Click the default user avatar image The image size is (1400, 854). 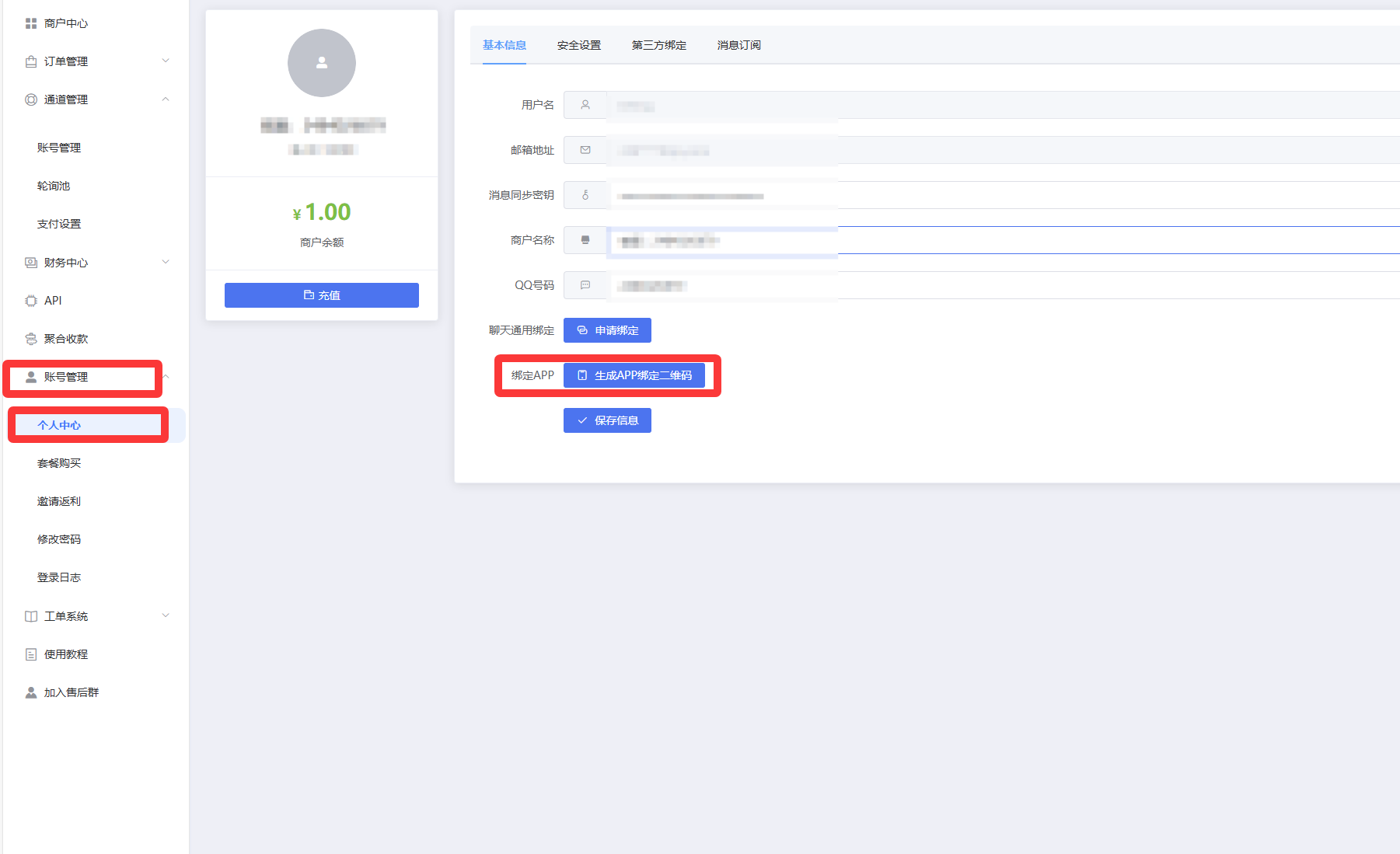pyautogui.click(x=322, y=63)
